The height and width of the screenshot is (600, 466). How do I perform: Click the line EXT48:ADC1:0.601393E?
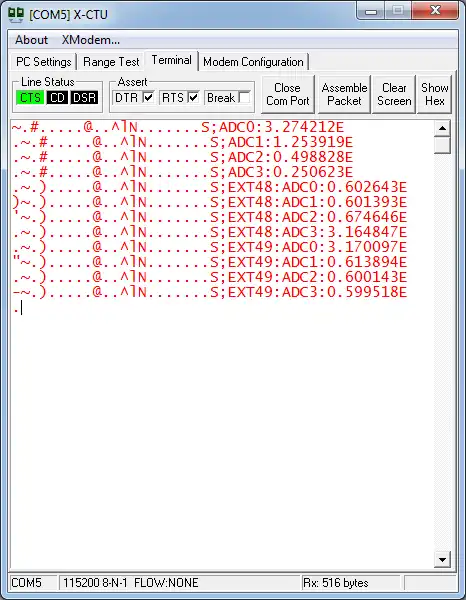[x=209, y=202]
